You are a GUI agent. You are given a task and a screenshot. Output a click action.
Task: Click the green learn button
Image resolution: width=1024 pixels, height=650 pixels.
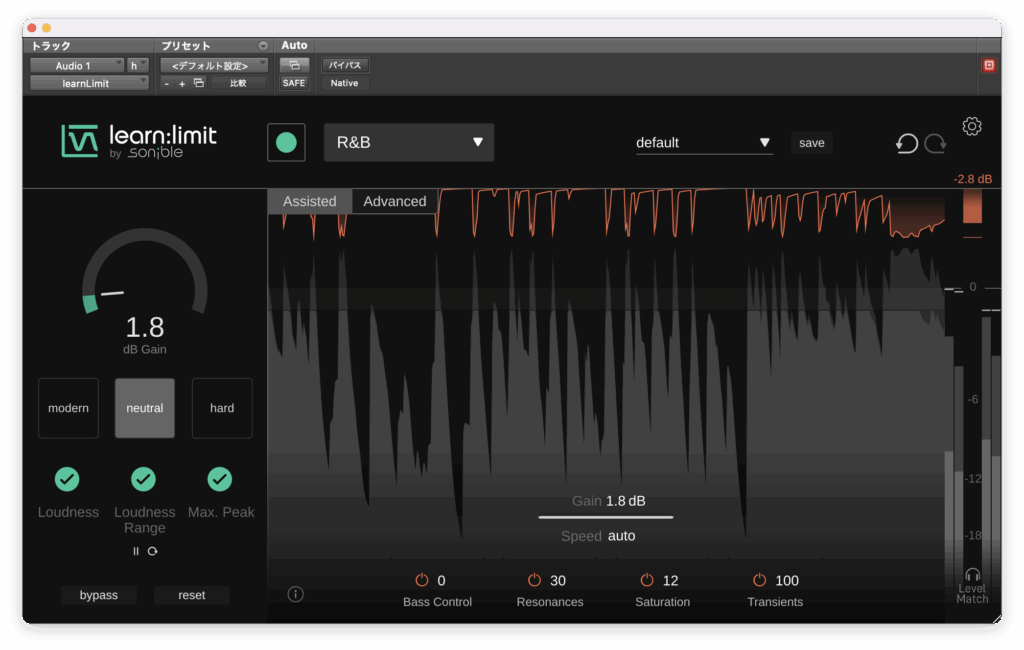[x=286, y=142]
